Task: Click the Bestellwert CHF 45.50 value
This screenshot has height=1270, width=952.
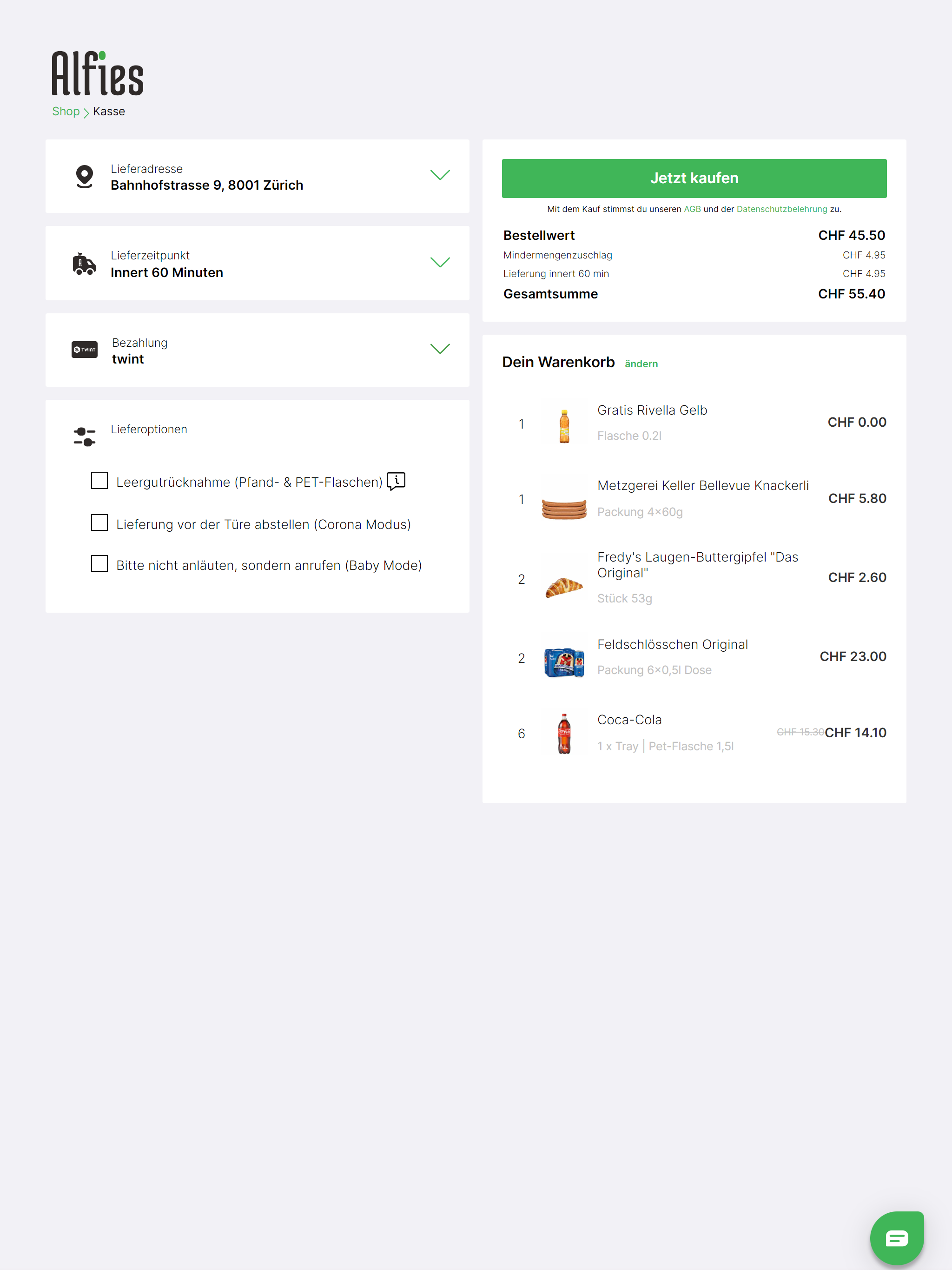Action: [852, 235]
